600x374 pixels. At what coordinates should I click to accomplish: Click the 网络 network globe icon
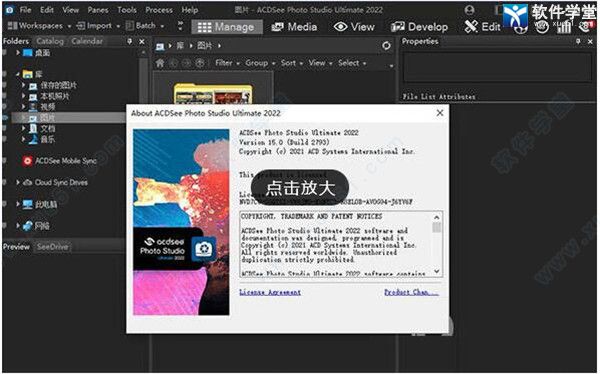pyautogui.click(x=28, y=226)
